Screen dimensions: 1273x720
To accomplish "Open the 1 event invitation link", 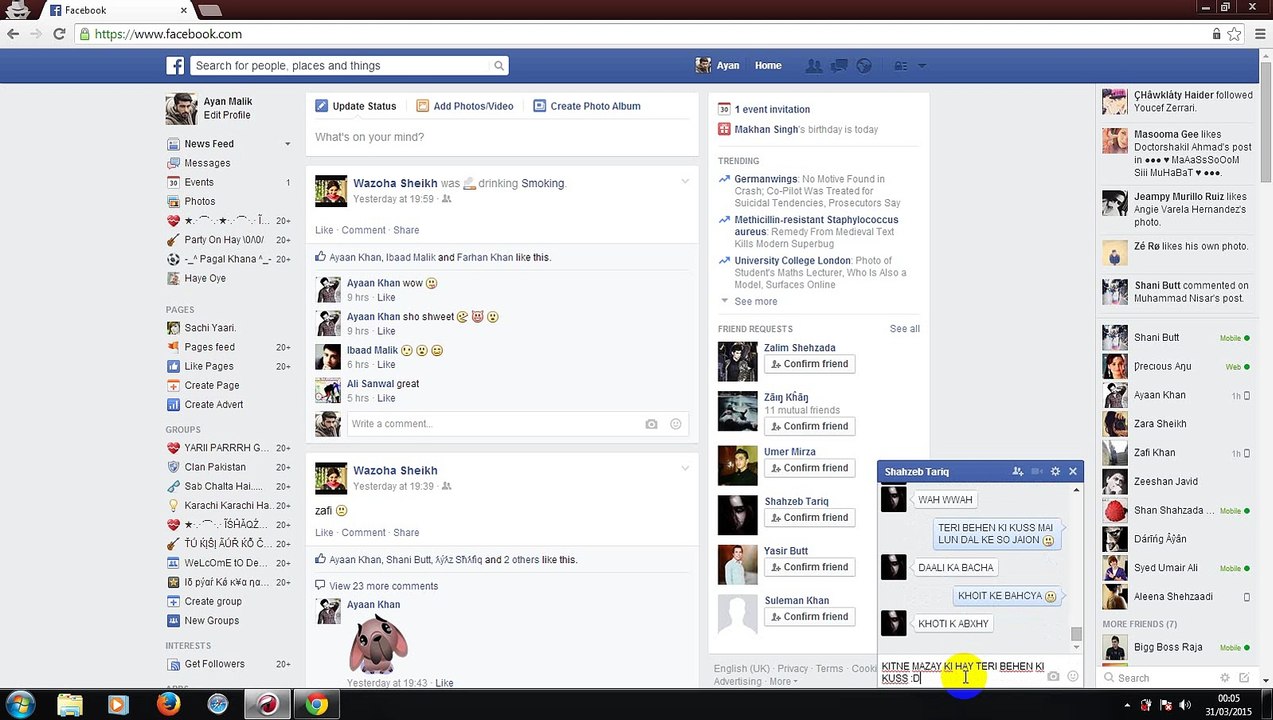I will pos(772,110).
